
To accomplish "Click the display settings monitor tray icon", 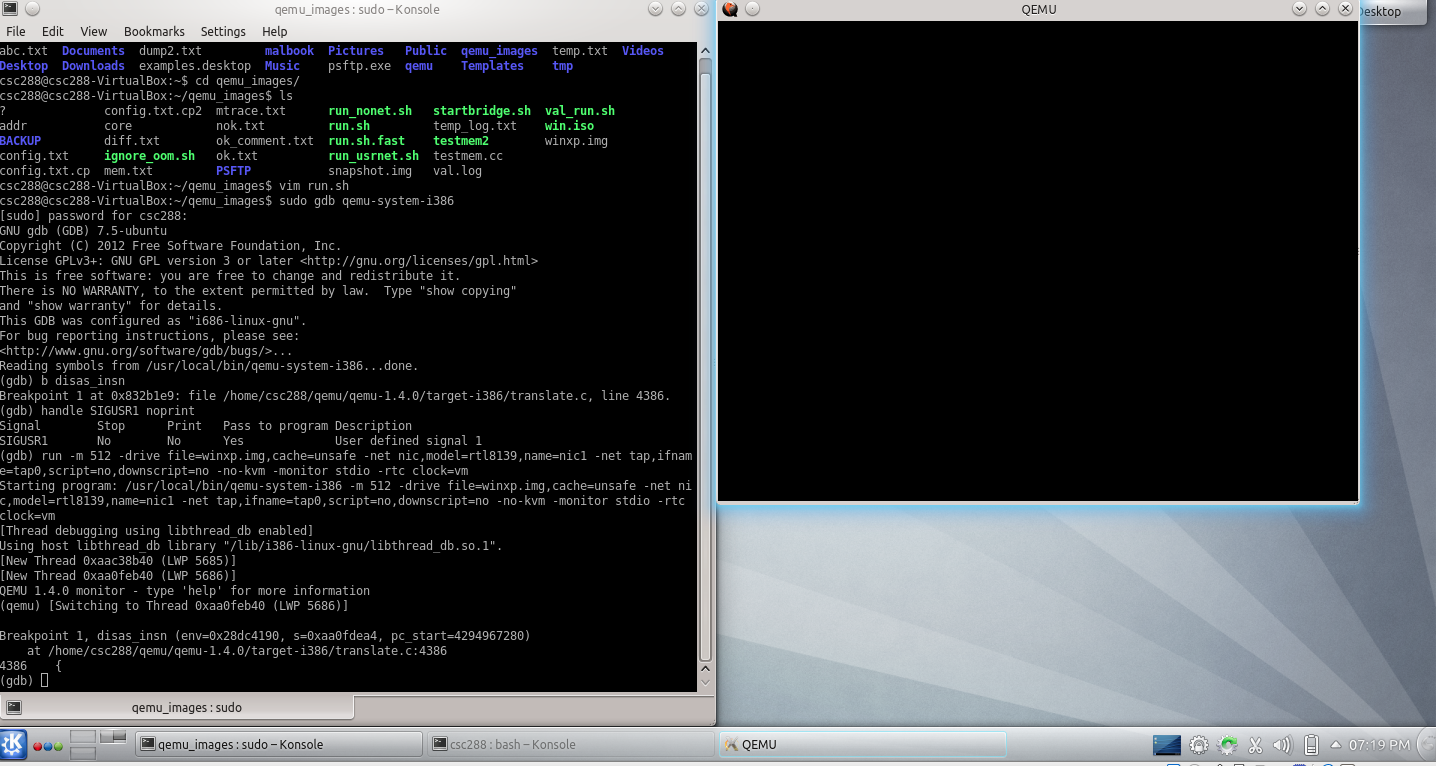I will (x=1166, y=744).
